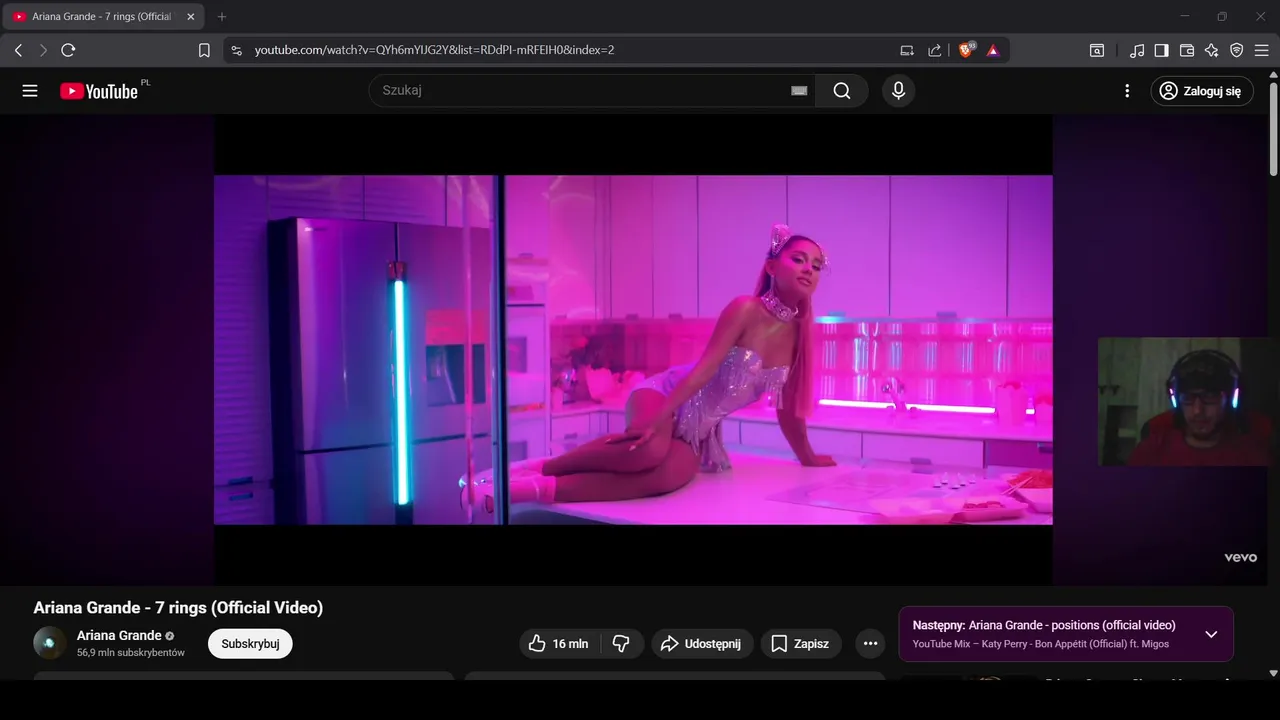Click the Zapisz save button
1280x720 pixels.
pos(800,644)
